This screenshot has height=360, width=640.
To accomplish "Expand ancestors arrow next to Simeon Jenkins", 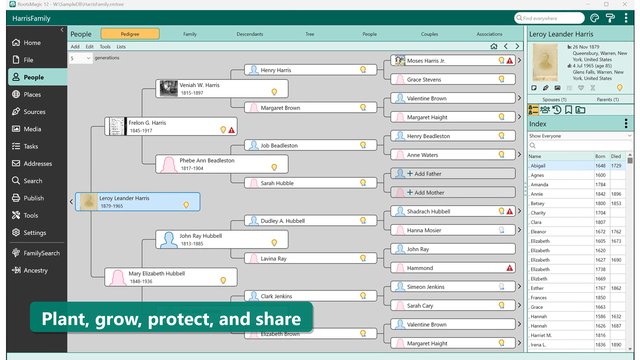I will tap(519, 287).
